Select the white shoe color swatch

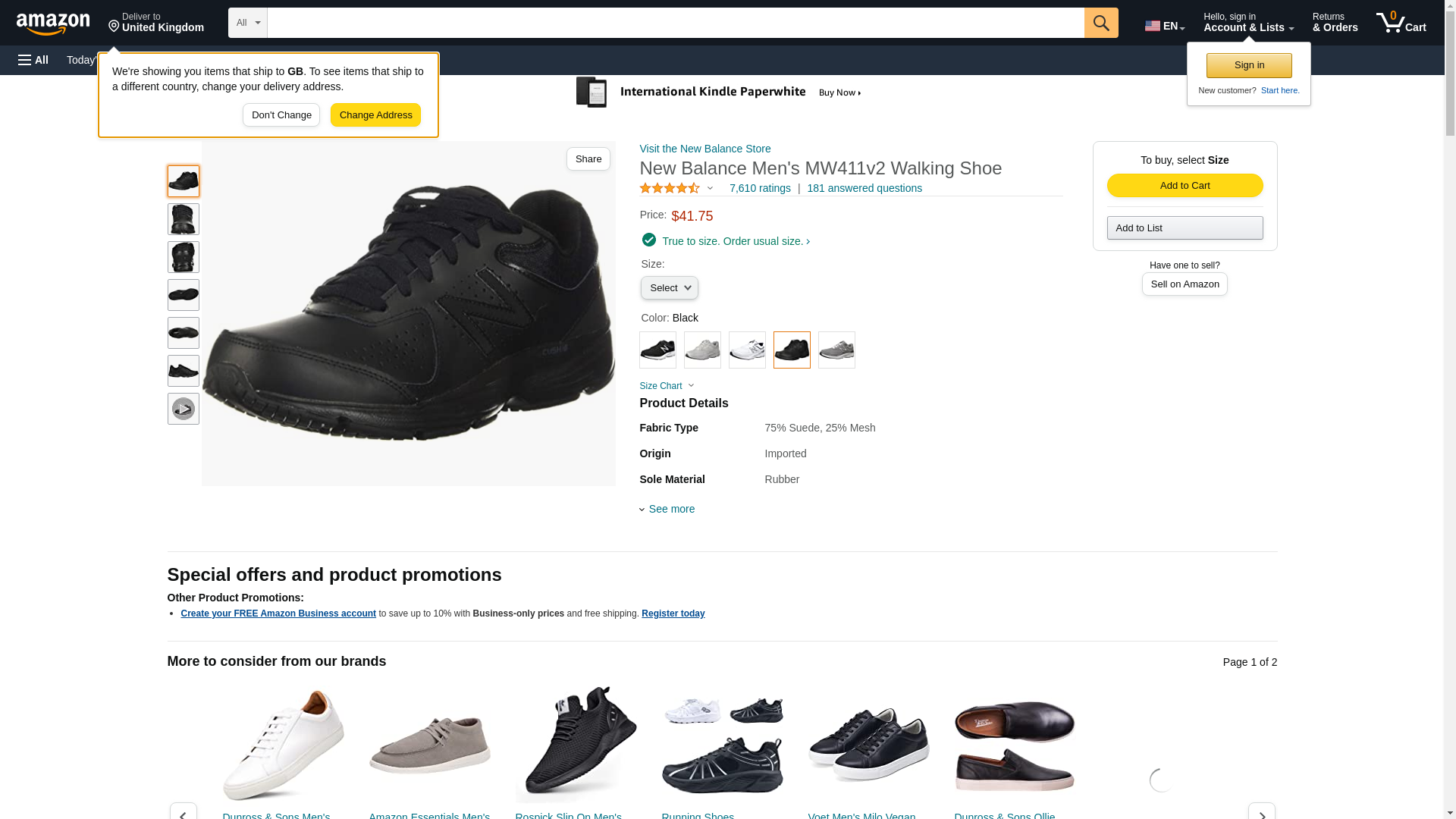747,350
